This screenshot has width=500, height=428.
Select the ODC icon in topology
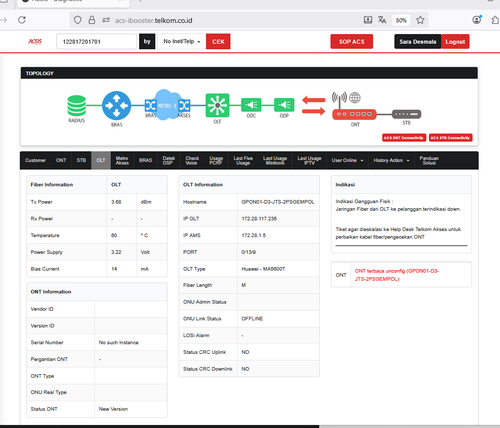click(251, 105)
